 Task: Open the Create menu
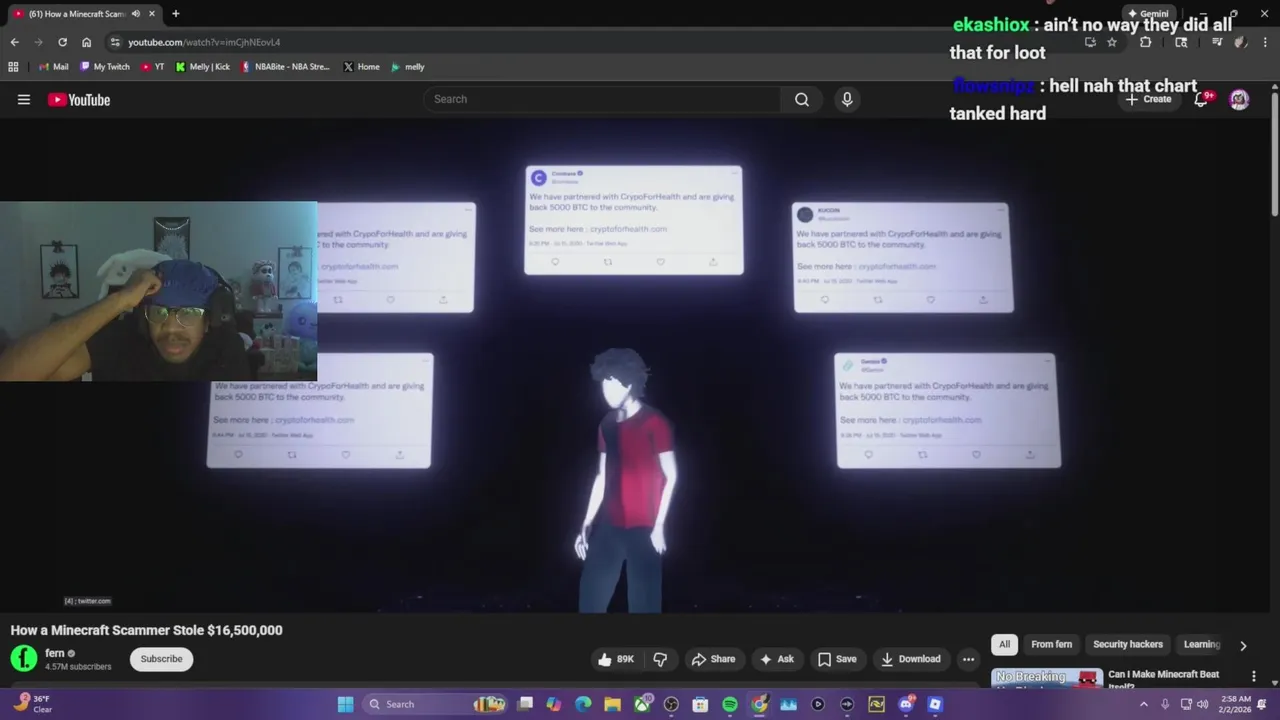[1148, 99]
